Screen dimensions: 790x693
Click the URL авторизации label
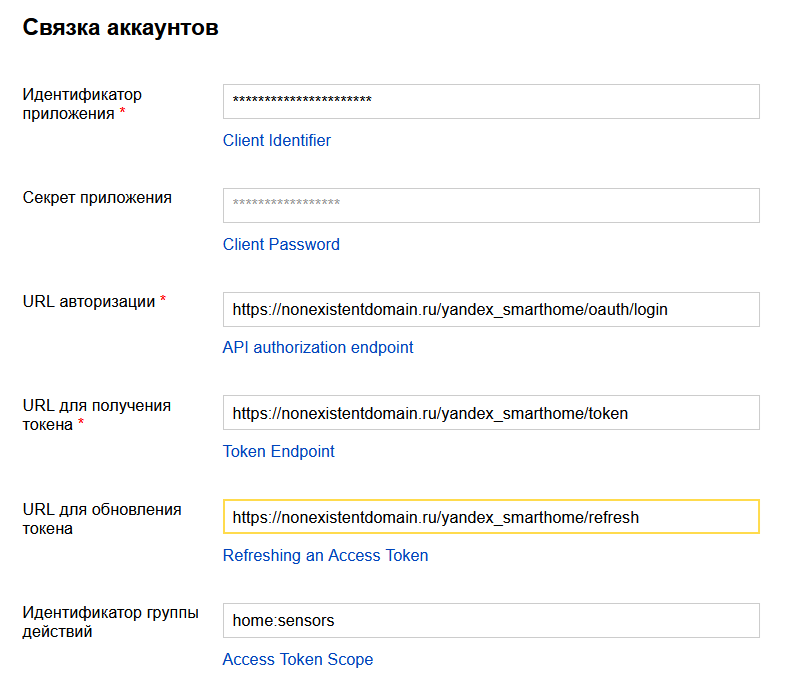pyautogui.click(x=89, y=302)
